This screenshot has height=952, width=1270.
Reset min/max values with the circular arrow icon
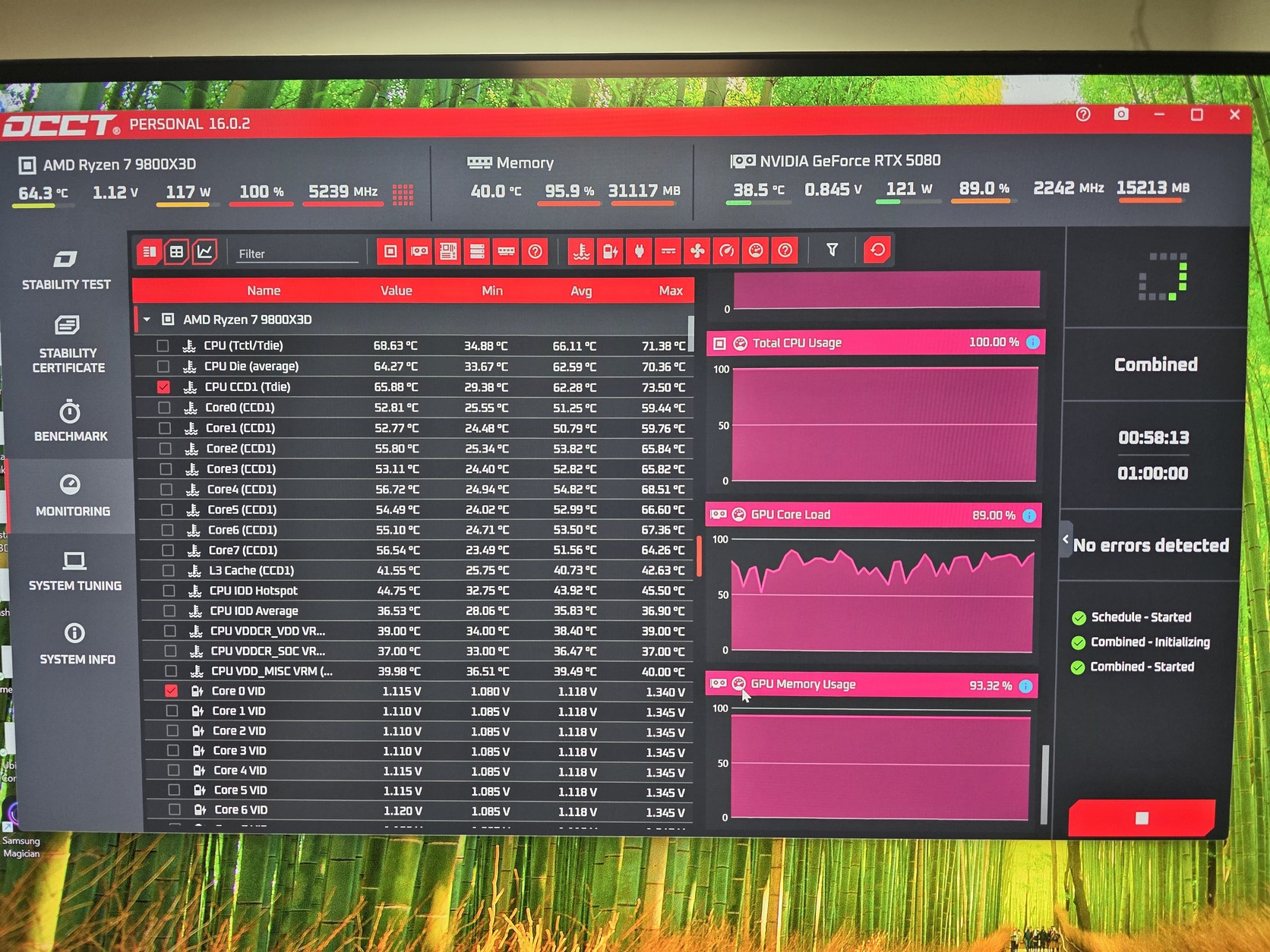pos(877,250)
